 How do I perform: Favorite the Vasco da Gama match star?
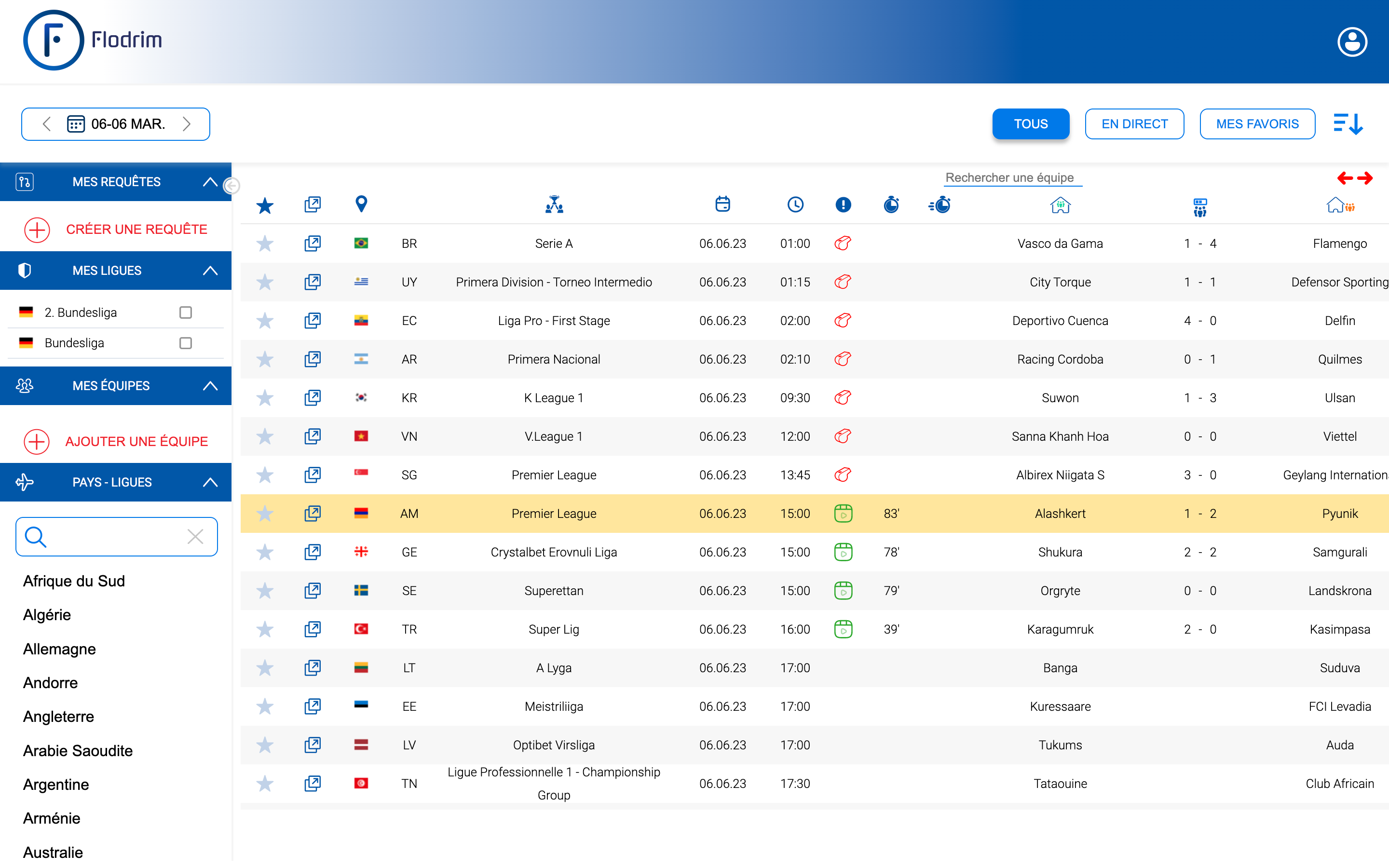point(265,244)
